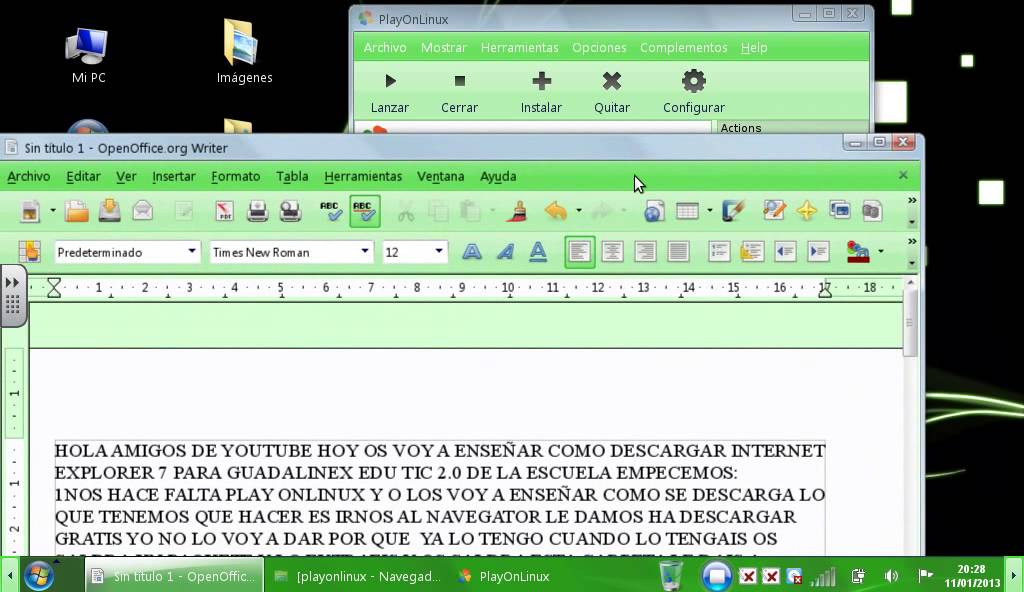Viewport: 1024px width, 592px height.
Task: Click Configurar gear button in PlayOnLinux
Action: (x=694, y=92)
